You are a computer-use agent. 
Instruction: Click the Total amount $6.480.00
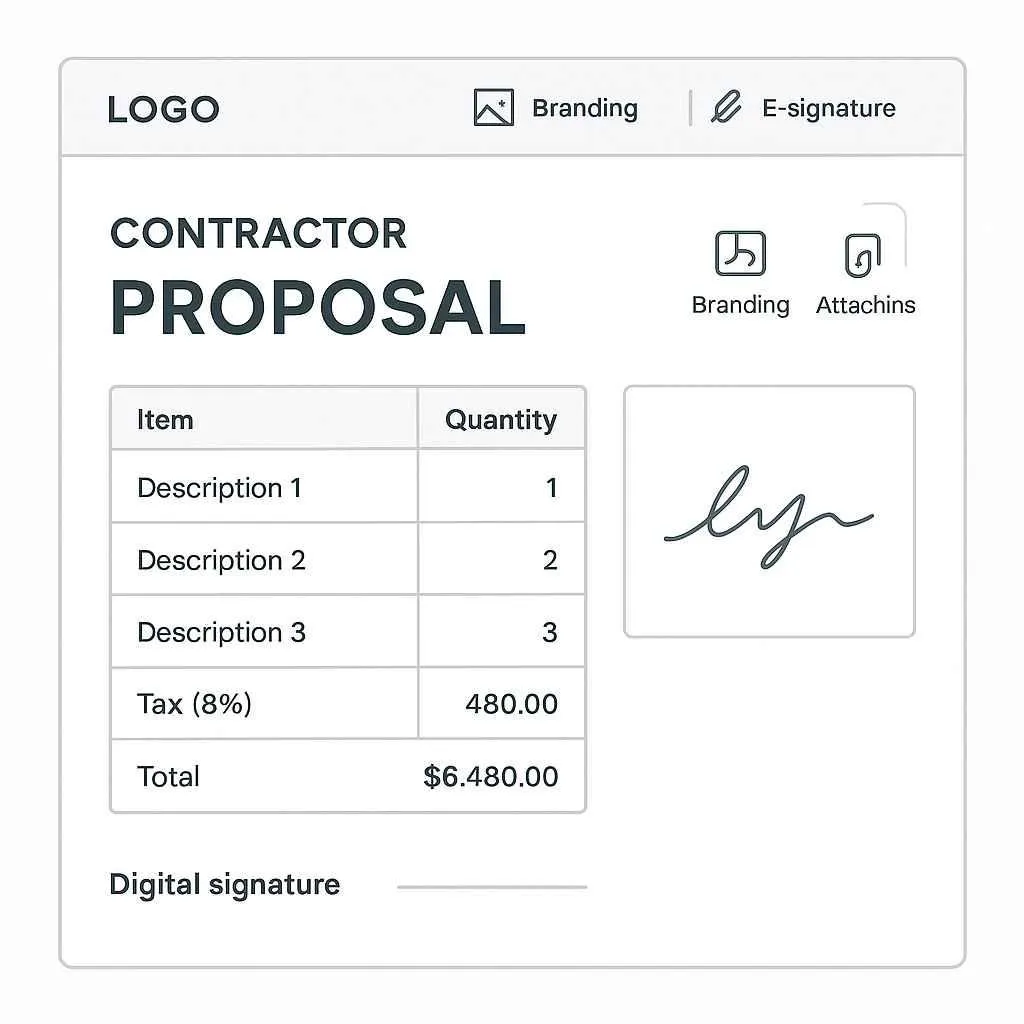[490, 776]
